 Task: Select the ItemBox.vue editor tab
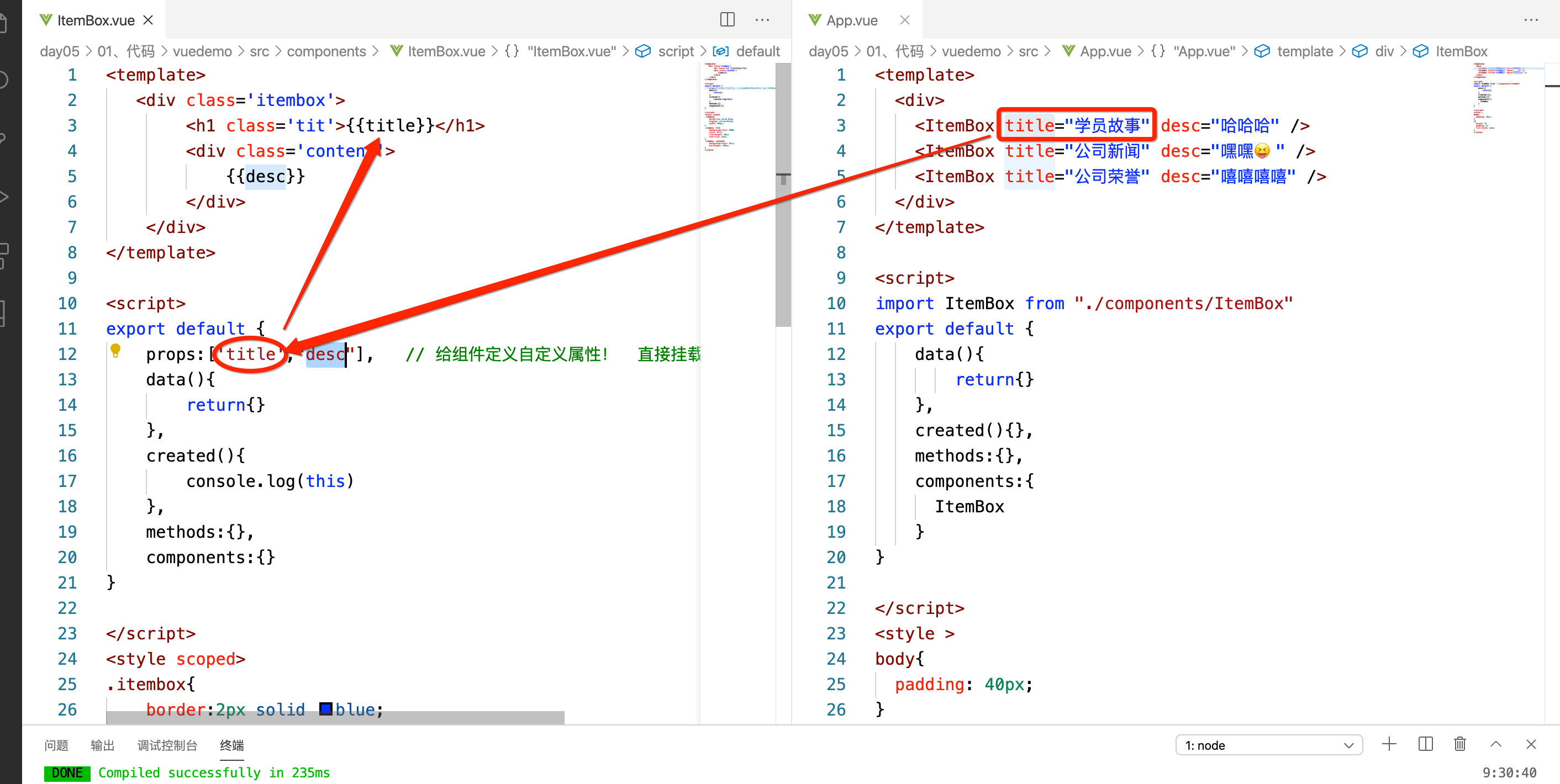95,20
